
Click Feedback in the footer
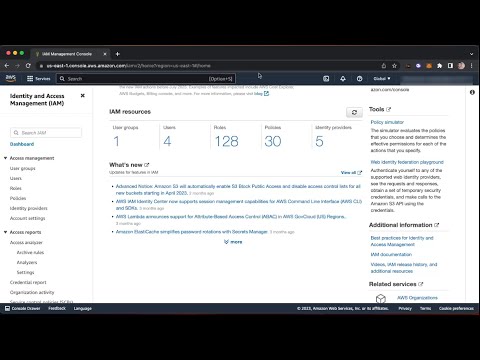57,308
